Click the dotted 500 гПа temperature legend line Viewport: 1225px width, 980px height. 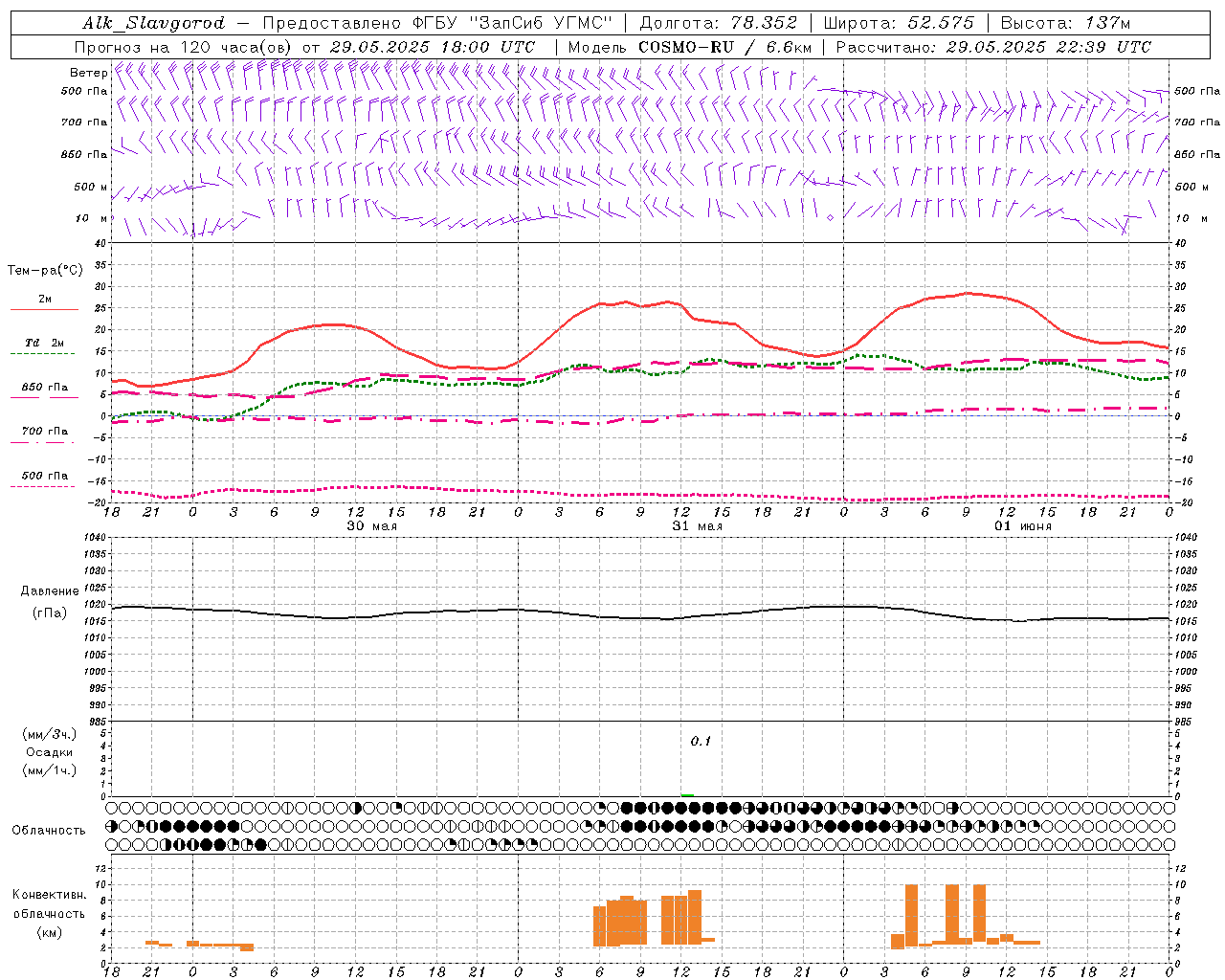click(x=44, y=486)
